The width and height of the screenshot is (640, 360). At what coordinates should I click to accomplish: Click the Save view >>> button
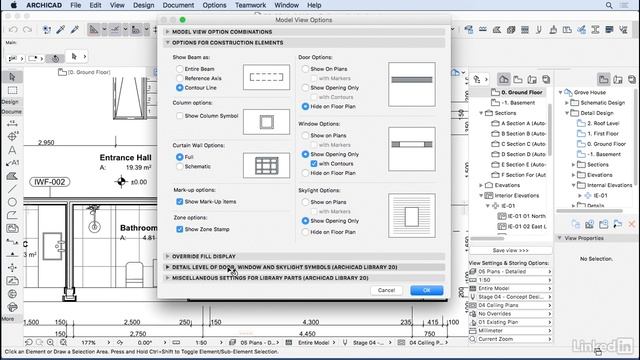pos(511,250)
